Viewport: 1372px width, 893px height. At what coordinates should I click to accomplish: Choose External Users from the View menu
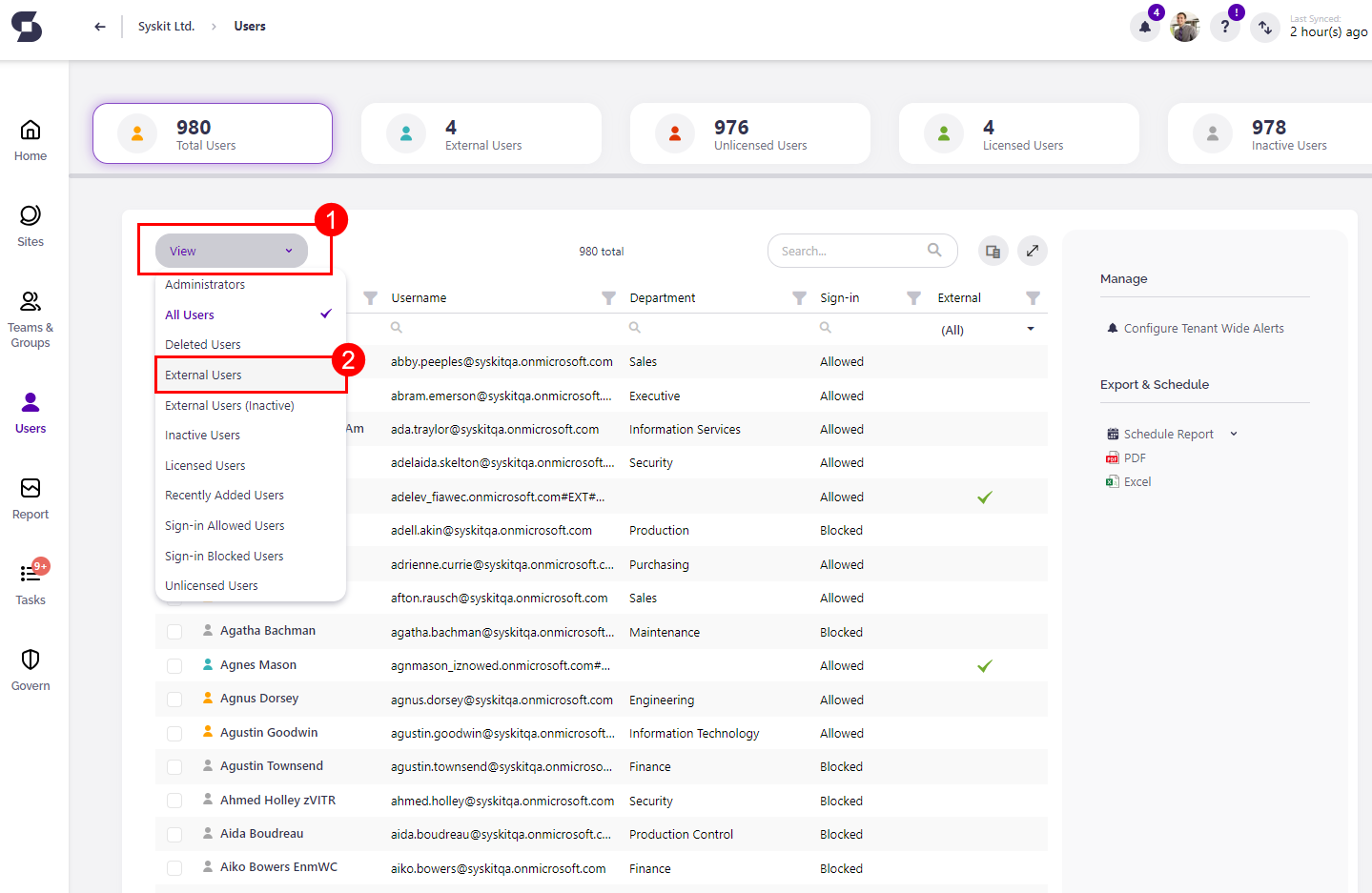[x=205, y=375]
